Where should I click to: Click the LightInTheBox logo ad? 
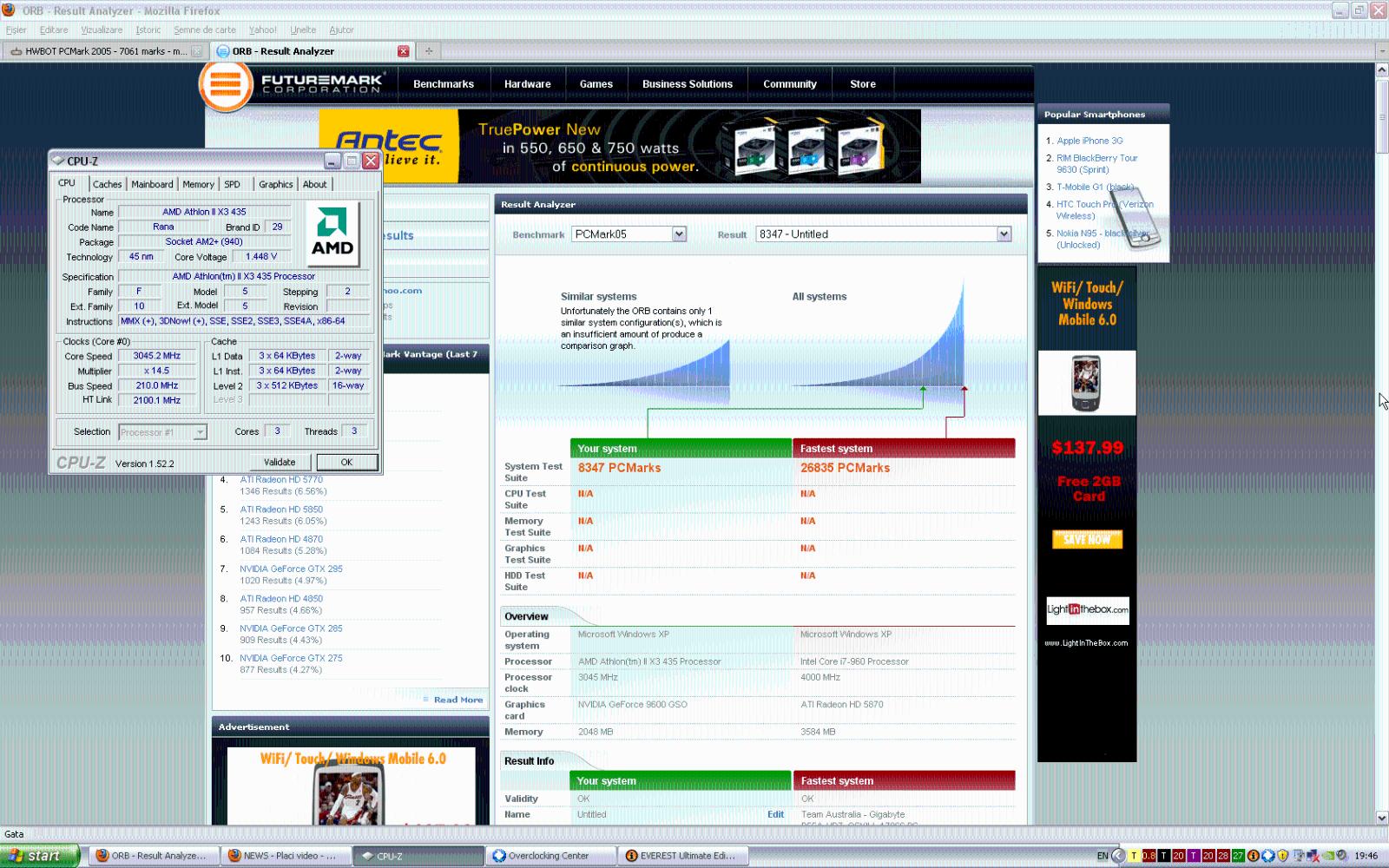point(1087,609)
